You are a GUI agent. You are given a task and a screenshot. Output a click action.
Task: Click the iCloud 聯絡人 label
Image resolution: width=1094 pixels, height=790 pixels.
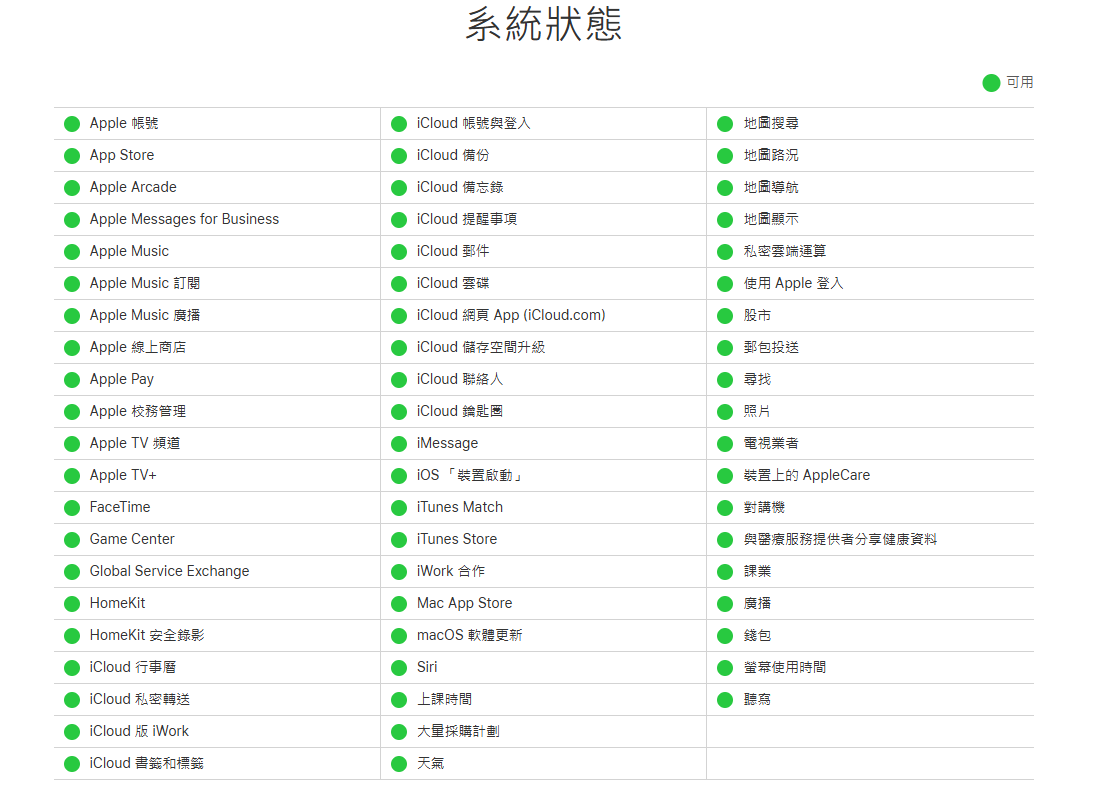(460, 379)
